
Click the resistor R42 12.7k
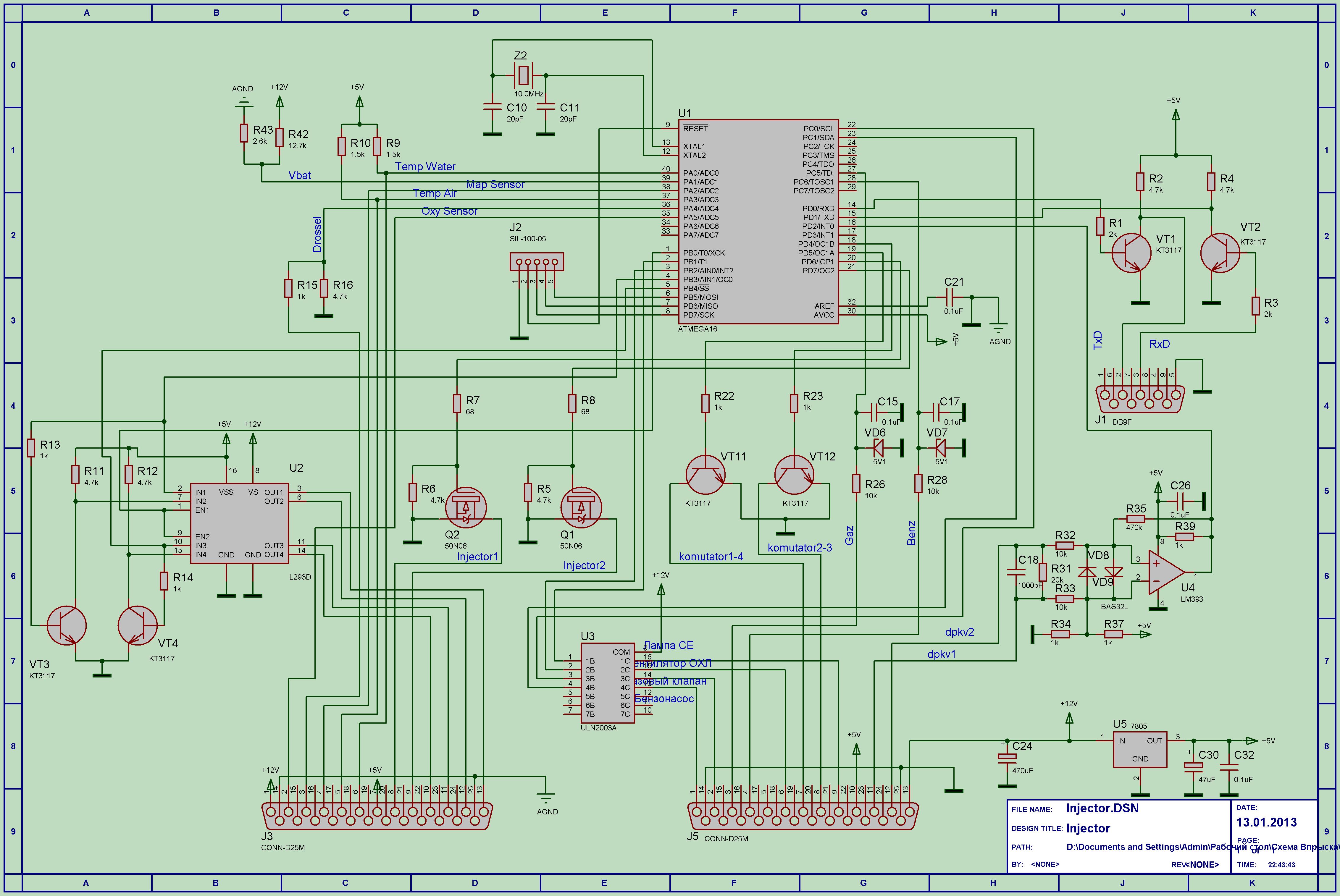[x=280, y=138]
